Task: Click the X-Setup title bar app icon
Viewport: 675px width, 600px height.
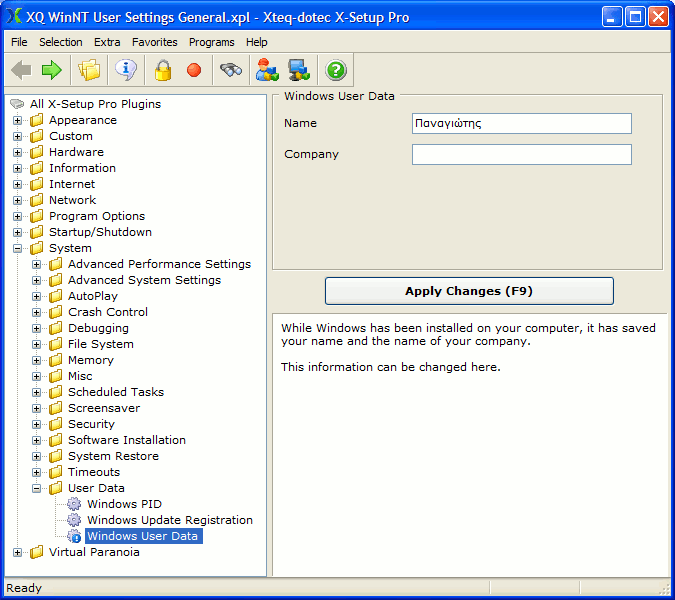Action: click(x=14, y=16)
